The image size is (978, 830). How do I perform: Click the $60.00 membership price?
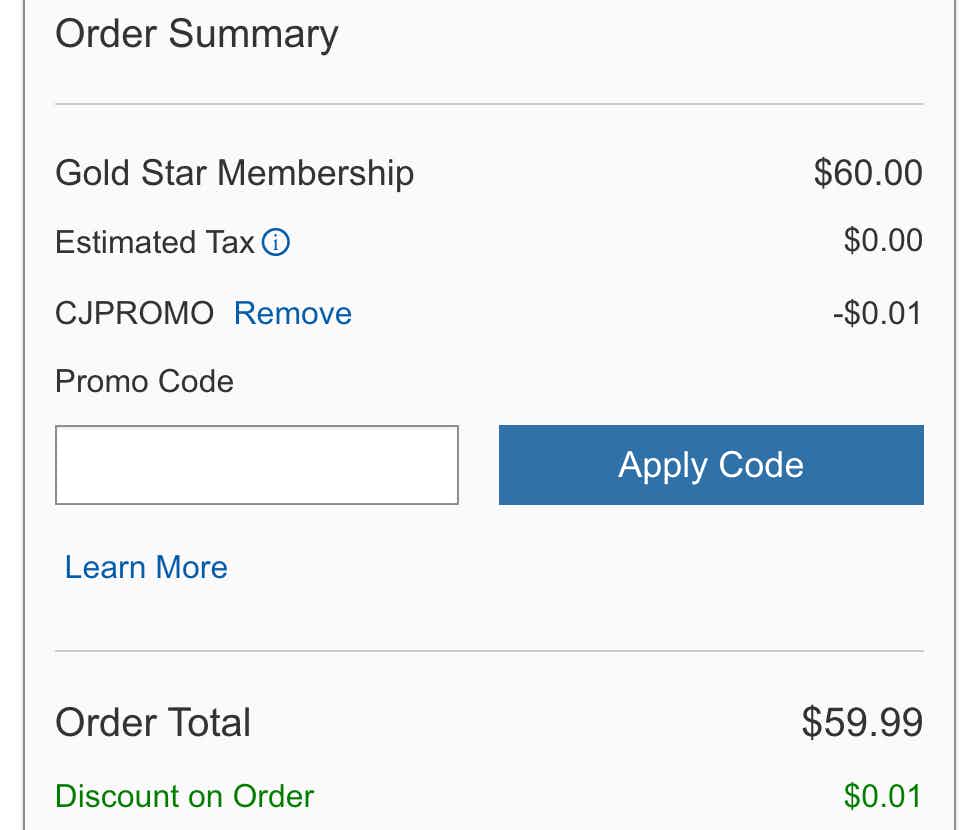pos(867,173)
